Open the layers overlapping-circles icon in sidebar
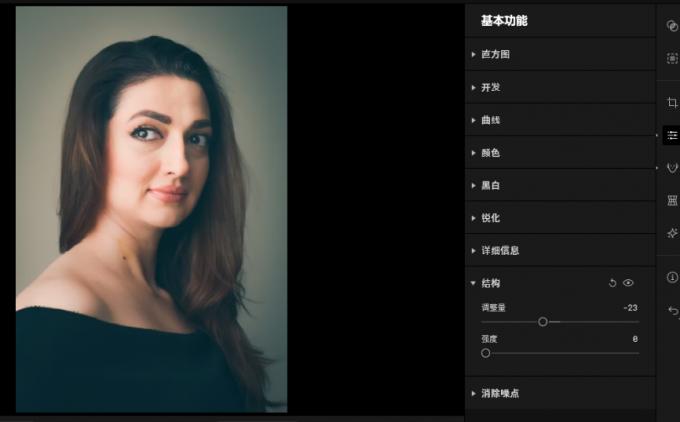The width and height of the screenshot is (680, 422). [672, 26]
